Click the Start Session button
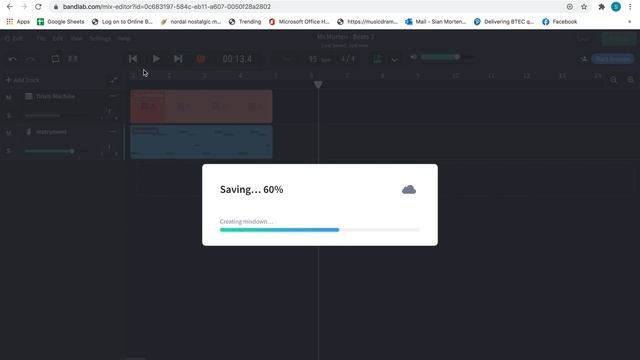The width and height of the screenshot is (640, 360). tap(613, 59)
